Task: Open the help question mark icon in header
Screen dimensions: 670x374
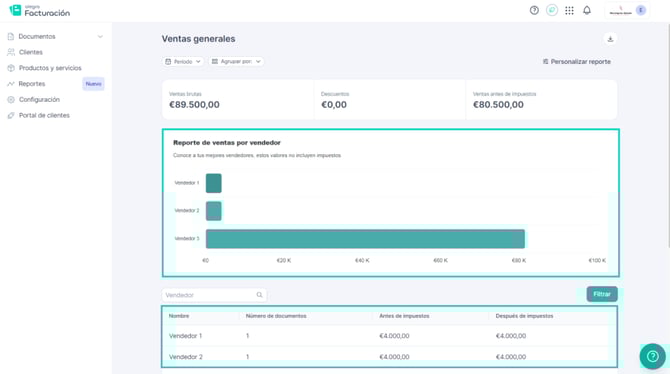Action: pos(534,10)
